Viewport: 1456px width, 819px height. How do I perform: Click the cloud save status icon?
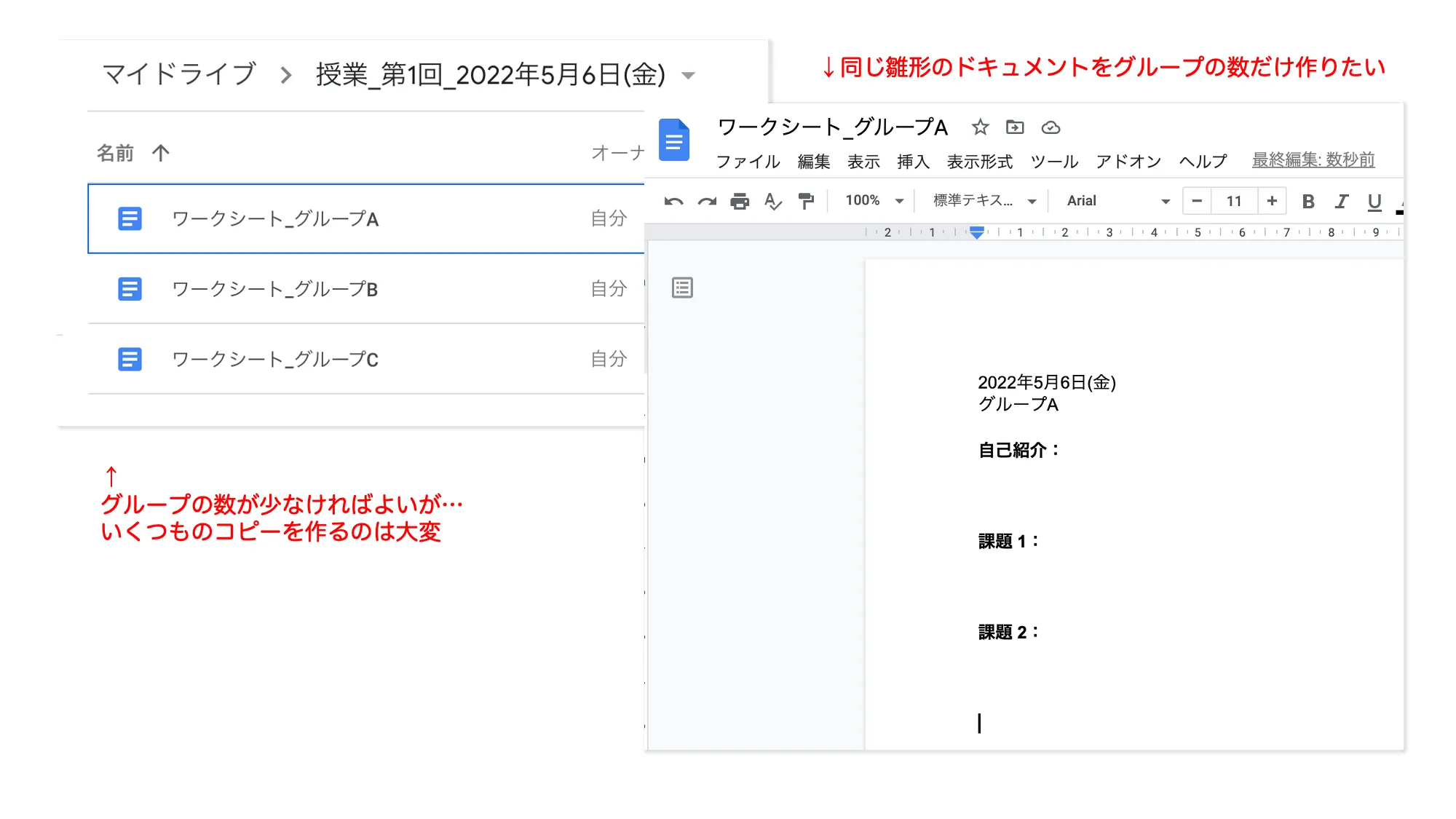(x=1051, y=128)
